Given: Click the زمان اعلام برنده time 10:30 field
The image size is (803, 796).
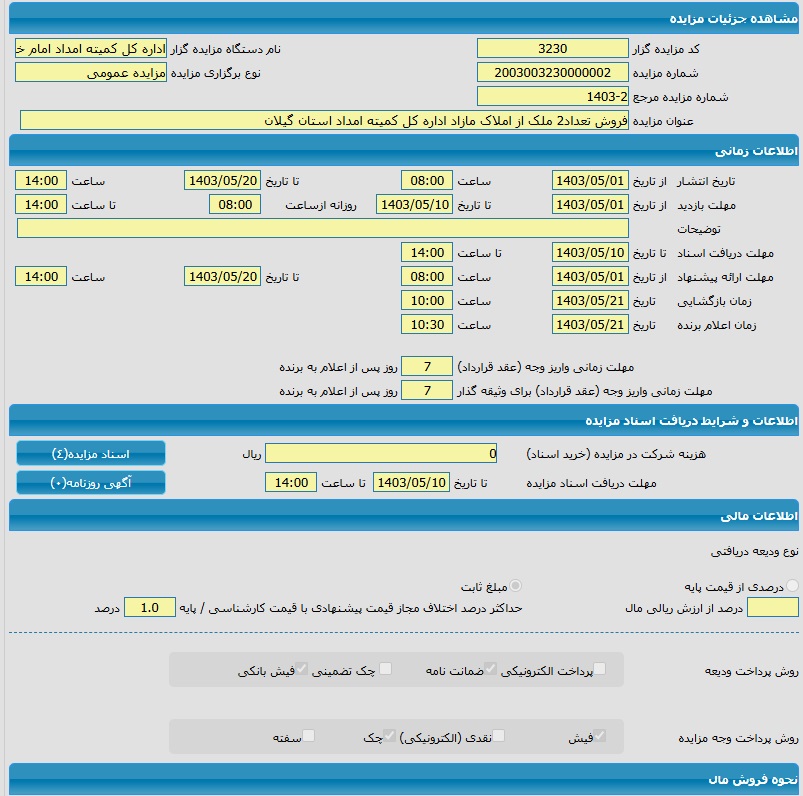Looking at the screenshot, I should [x=427, y=324].
